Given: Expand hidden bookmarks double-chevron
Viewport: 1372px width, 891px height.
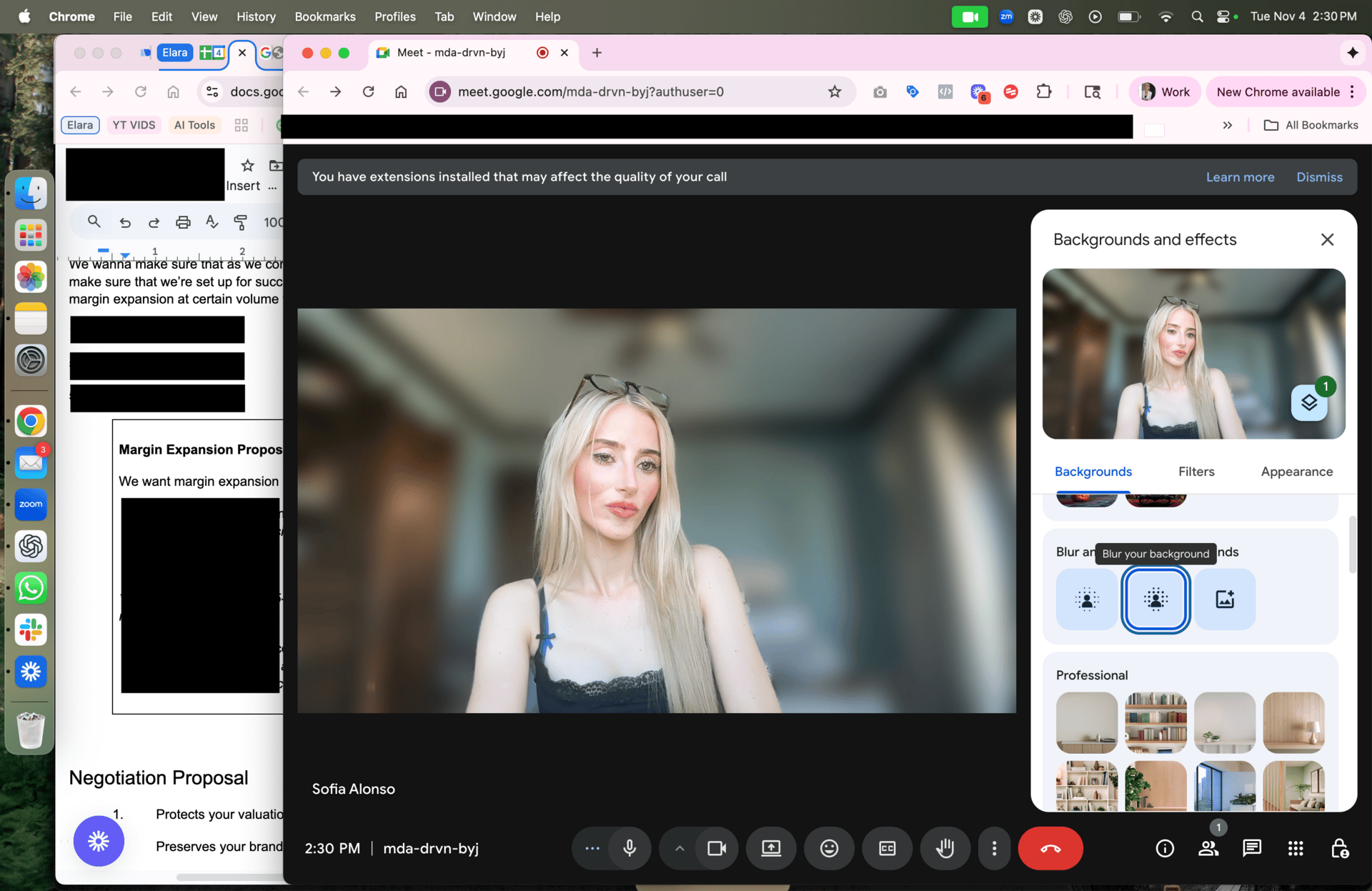Looking at the screenshot, I should (1227, 125).
